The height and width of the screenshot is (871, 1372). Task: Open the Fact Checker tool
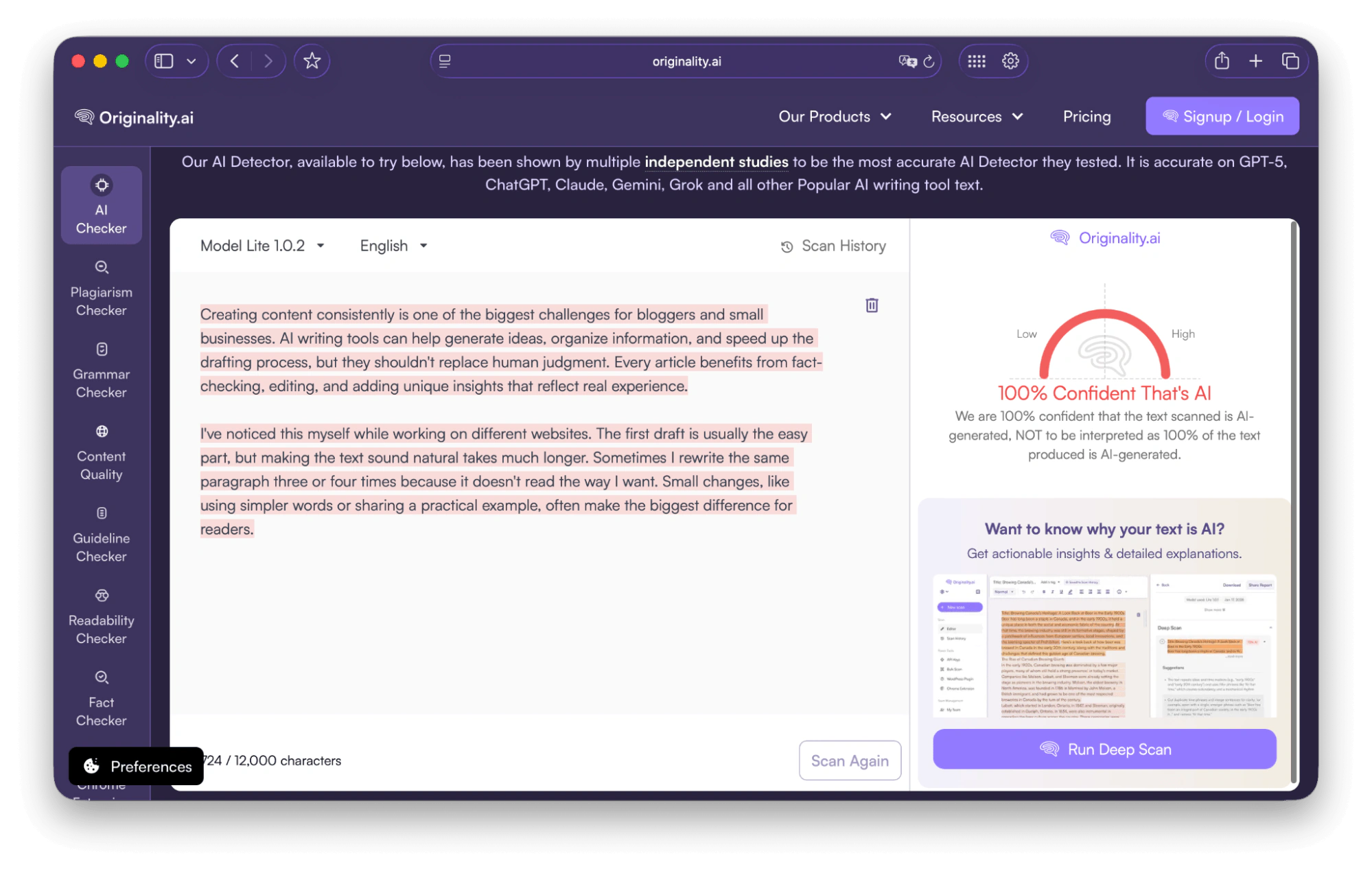tap(101, 699)
